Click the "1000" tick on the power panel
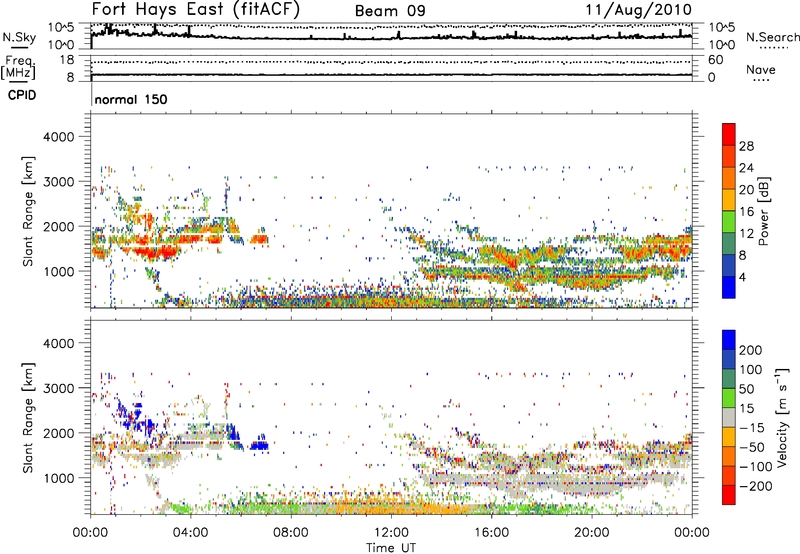 pos(59,271)
